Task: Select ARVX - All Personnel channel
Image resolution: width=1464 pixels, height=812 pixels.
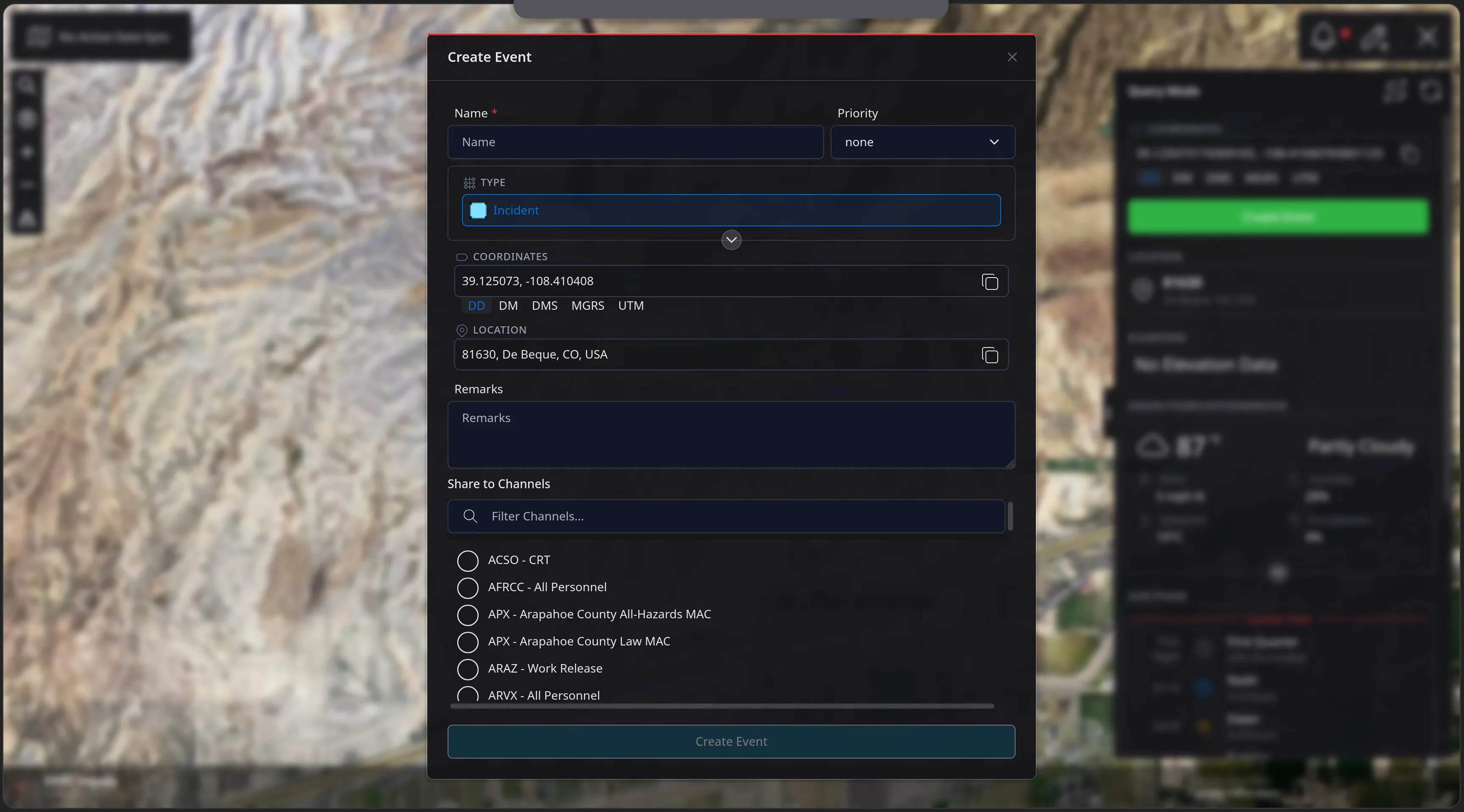Action: click(468, 694)
